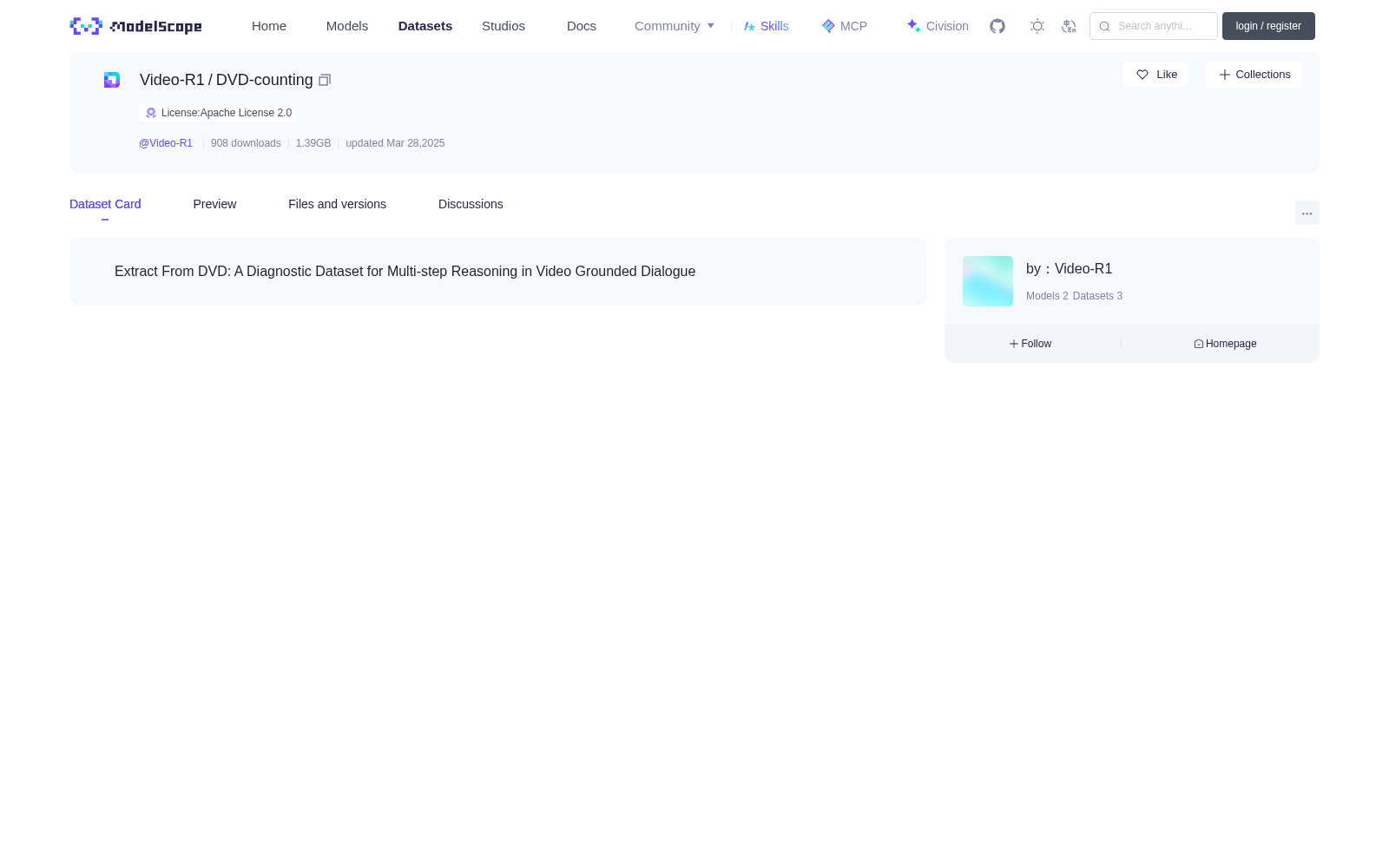The image size is (1389, 868).
Task: Click the Extract From DVD description text
Action: click(x=405, y=272)
